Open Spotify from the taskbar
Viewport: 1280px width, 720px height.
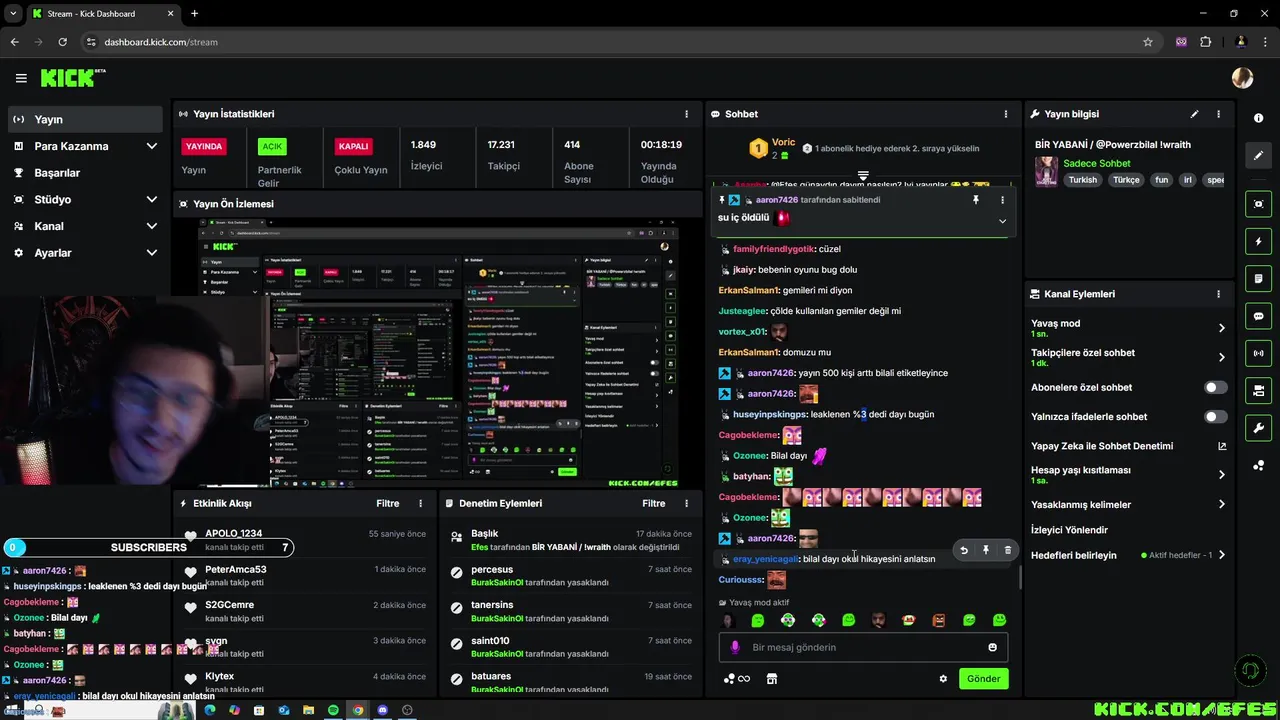tap(333, 710)
